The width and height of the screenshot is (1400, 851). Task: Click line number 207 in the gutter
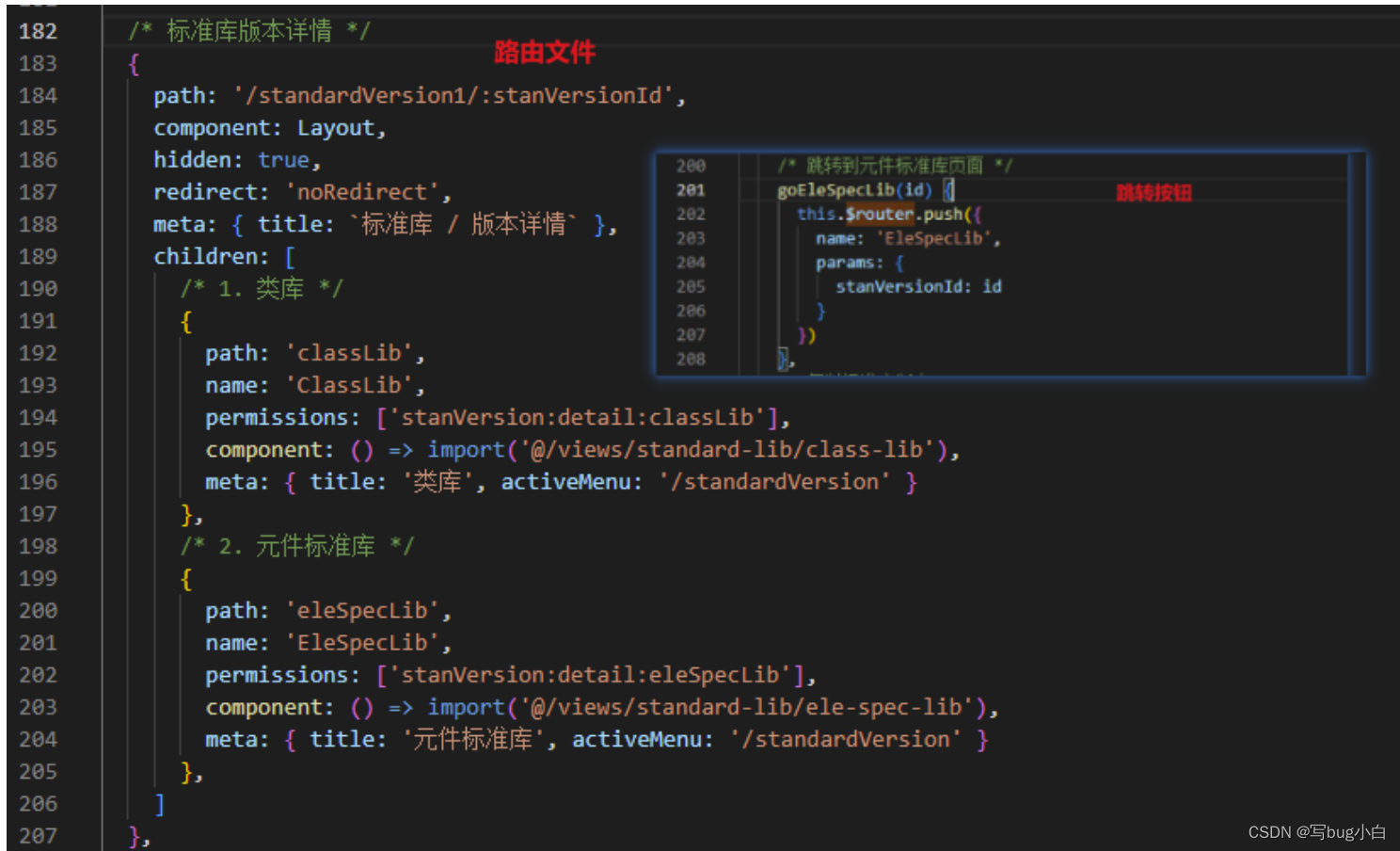38,835
